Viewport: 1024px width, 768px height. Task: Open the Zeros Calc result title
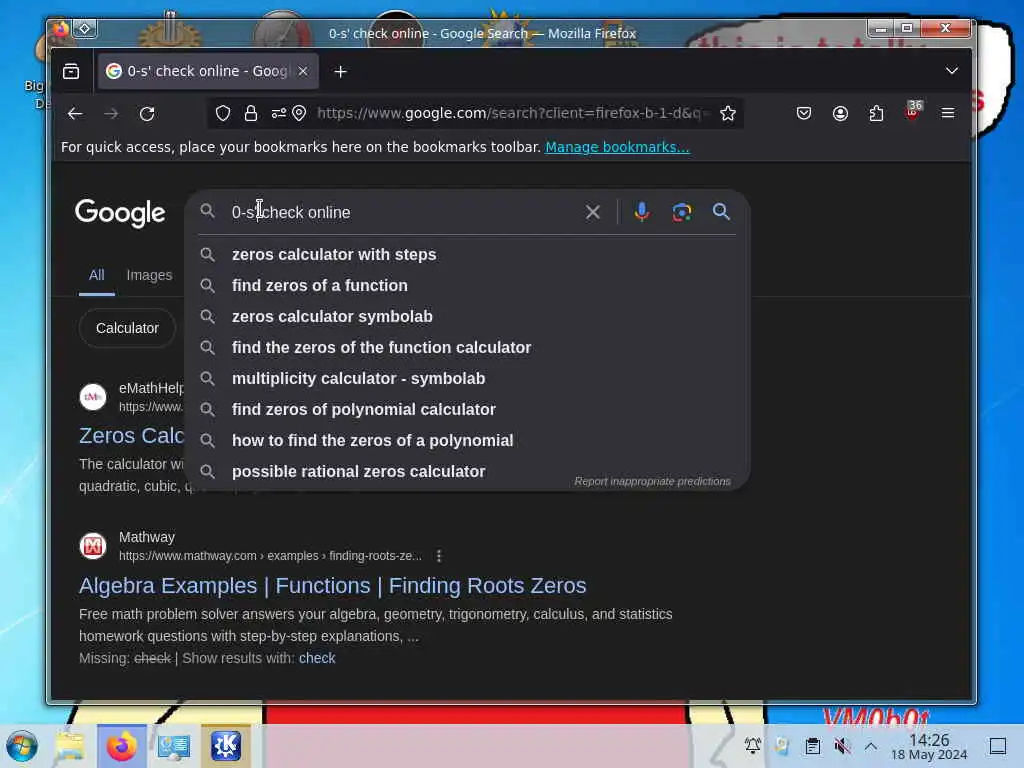131,436
